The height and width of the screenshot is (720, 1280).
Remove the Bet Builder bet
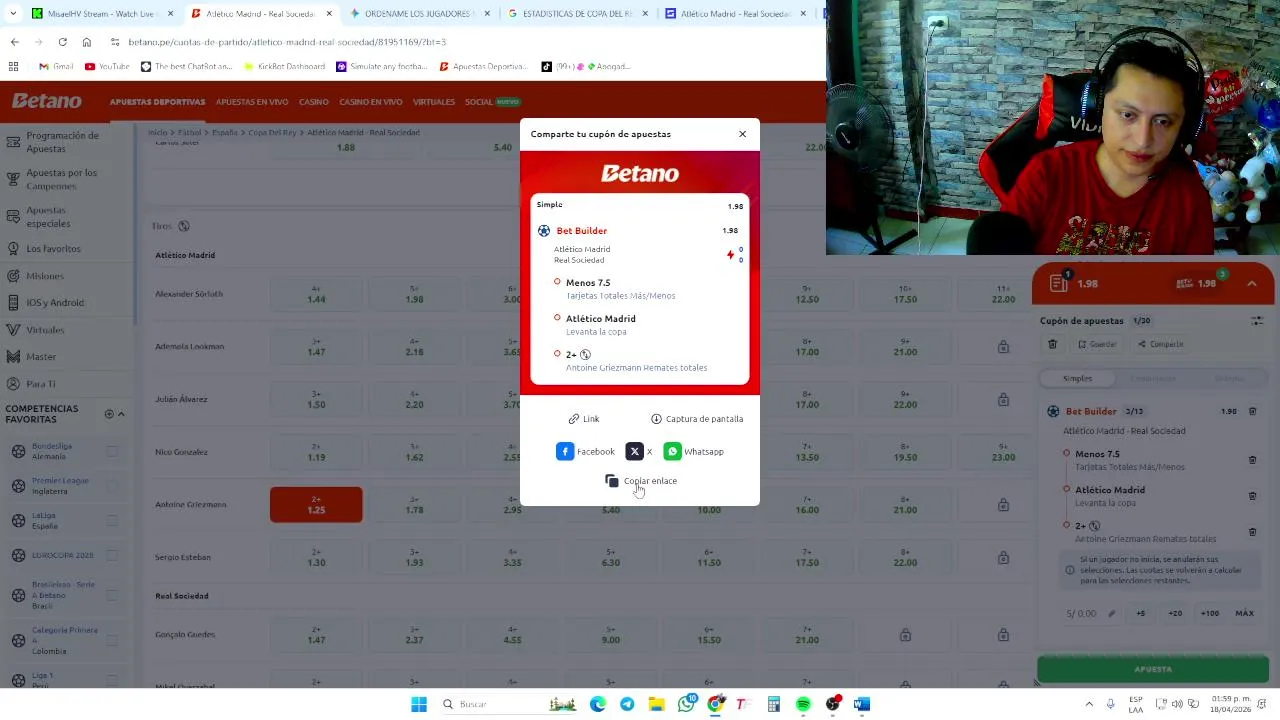[1252, 411]
